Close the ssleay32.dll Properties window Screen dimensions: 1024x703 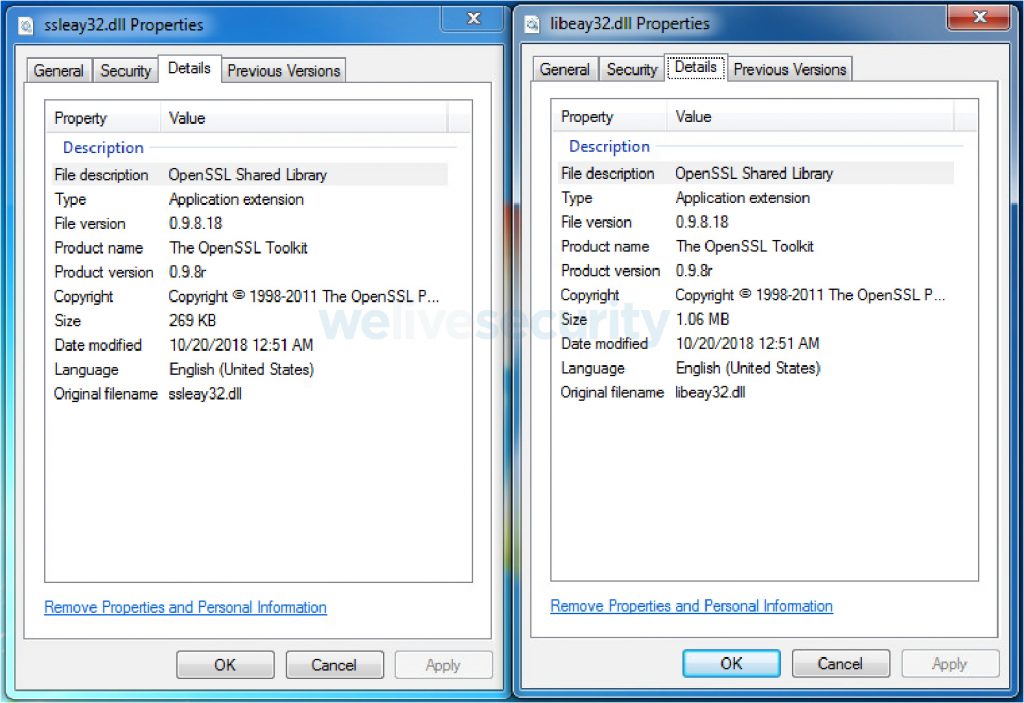[473, 19]
